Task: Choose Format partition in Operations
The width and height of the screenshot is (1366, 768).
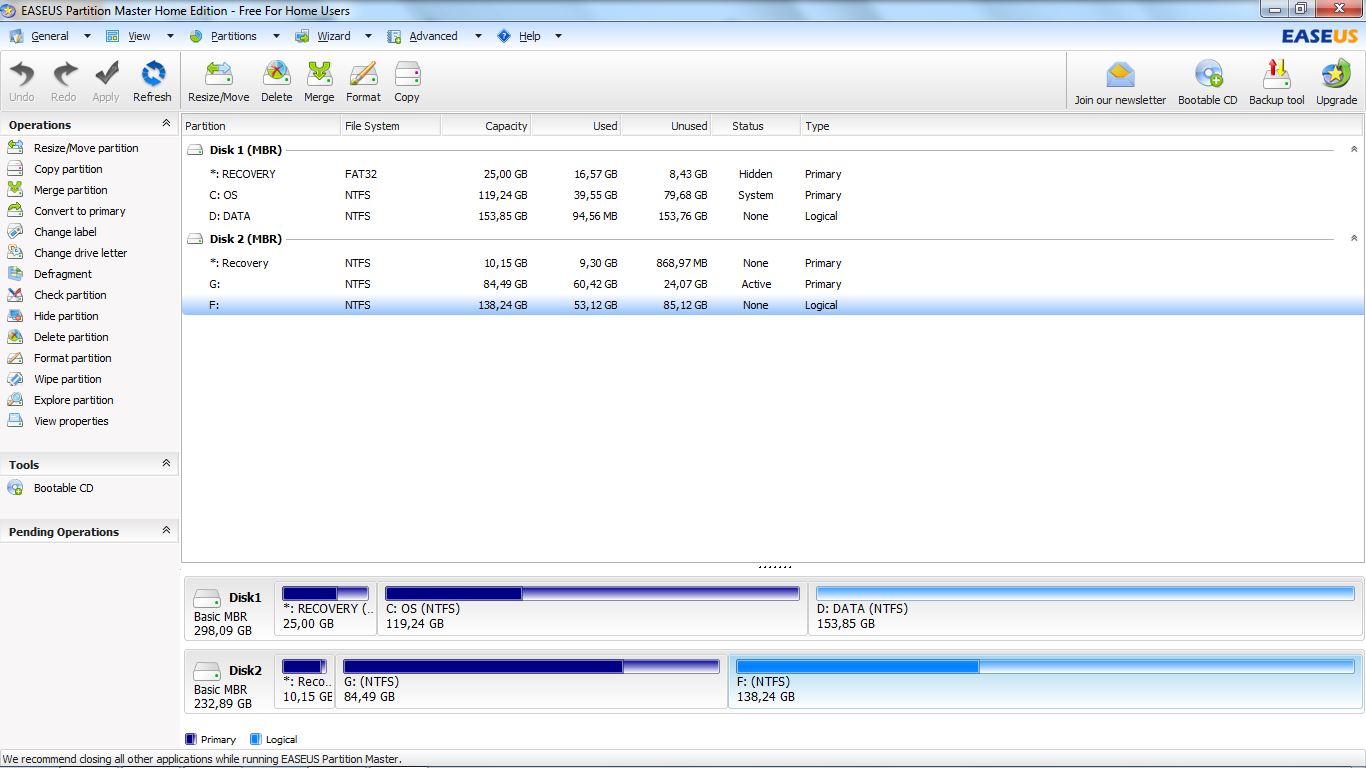Action: (73, 358)
